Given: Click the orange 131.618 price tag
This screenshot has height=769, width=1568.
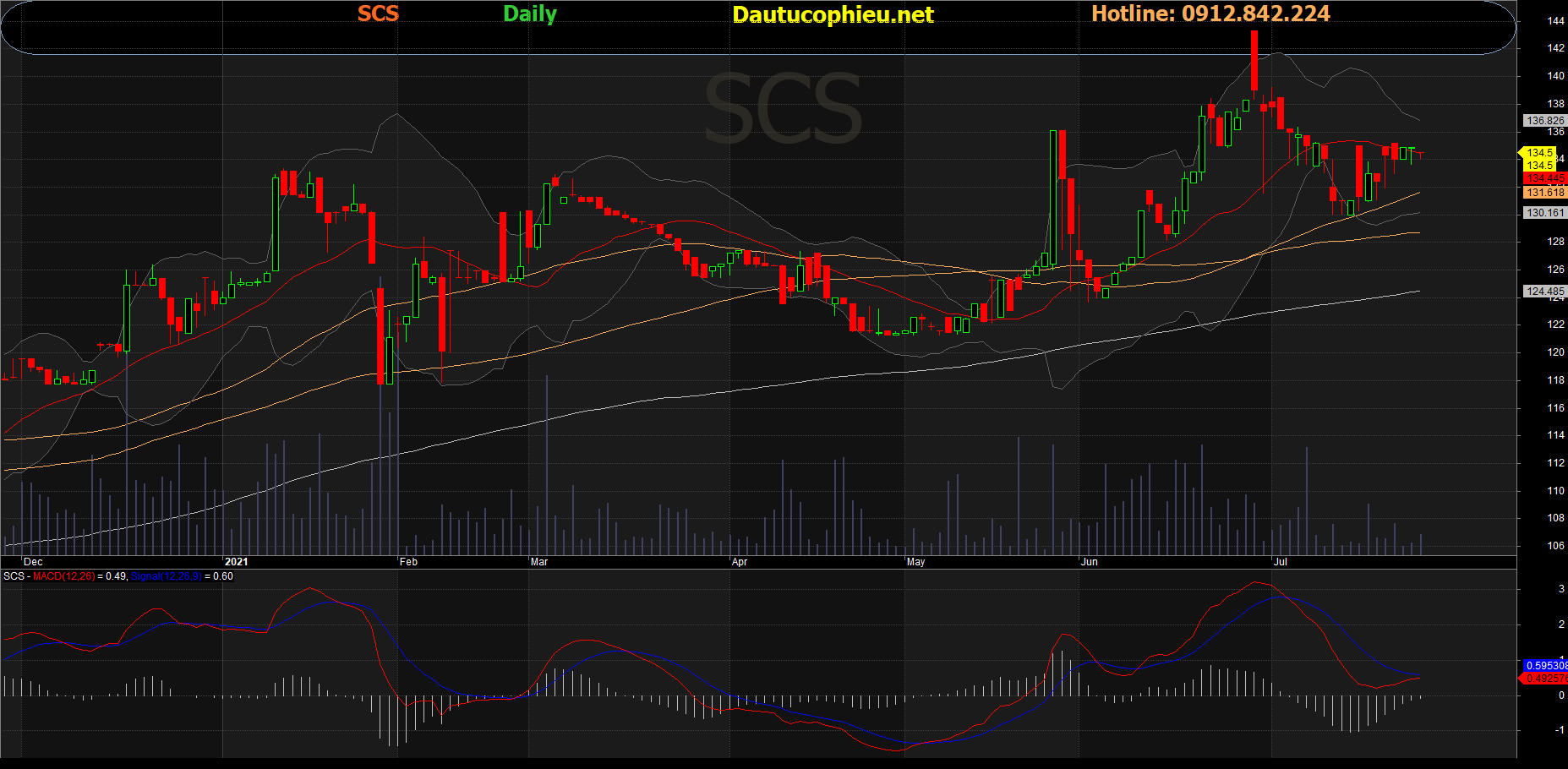Looking at the screenshot, I should pyautogui.click(x=1545, y=193).
